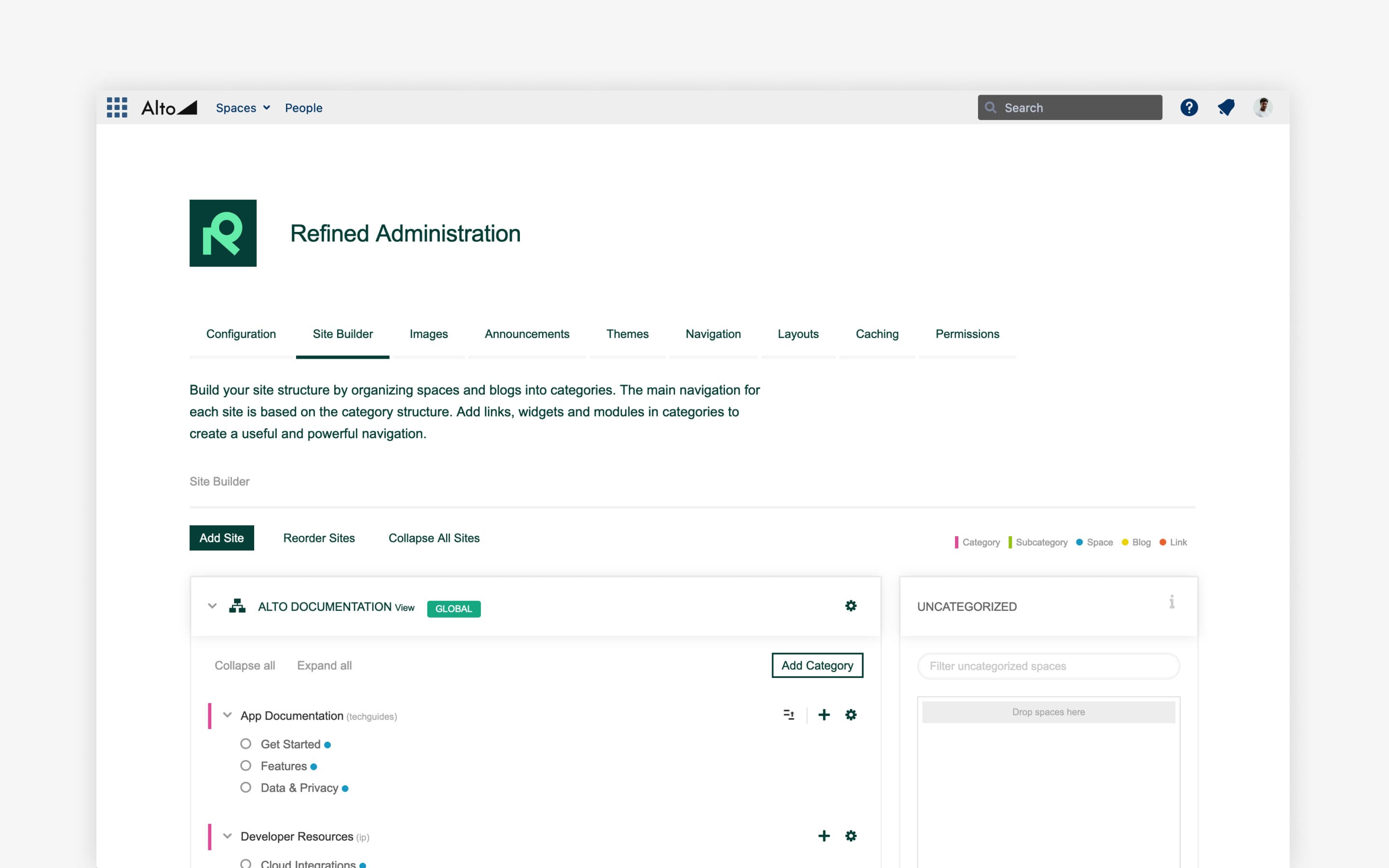The width and height of the screenshot is (1389, 868).
Task: Open App Documentation settings gear
Action: tap(851, 715)
